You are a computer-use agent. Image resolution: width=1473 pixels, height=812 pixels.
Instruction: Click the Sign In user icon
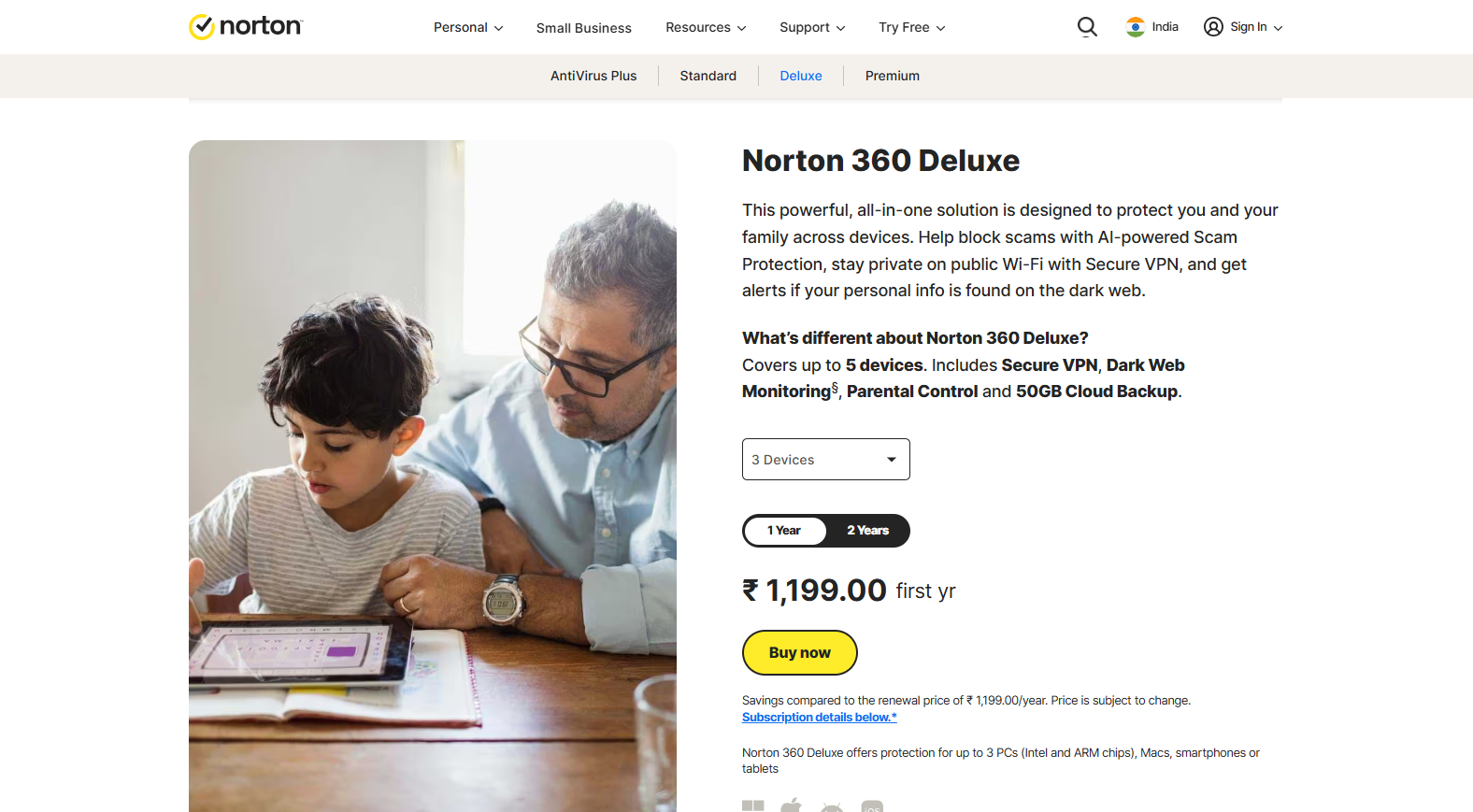pyautogui.click(x=1213, y=27)
